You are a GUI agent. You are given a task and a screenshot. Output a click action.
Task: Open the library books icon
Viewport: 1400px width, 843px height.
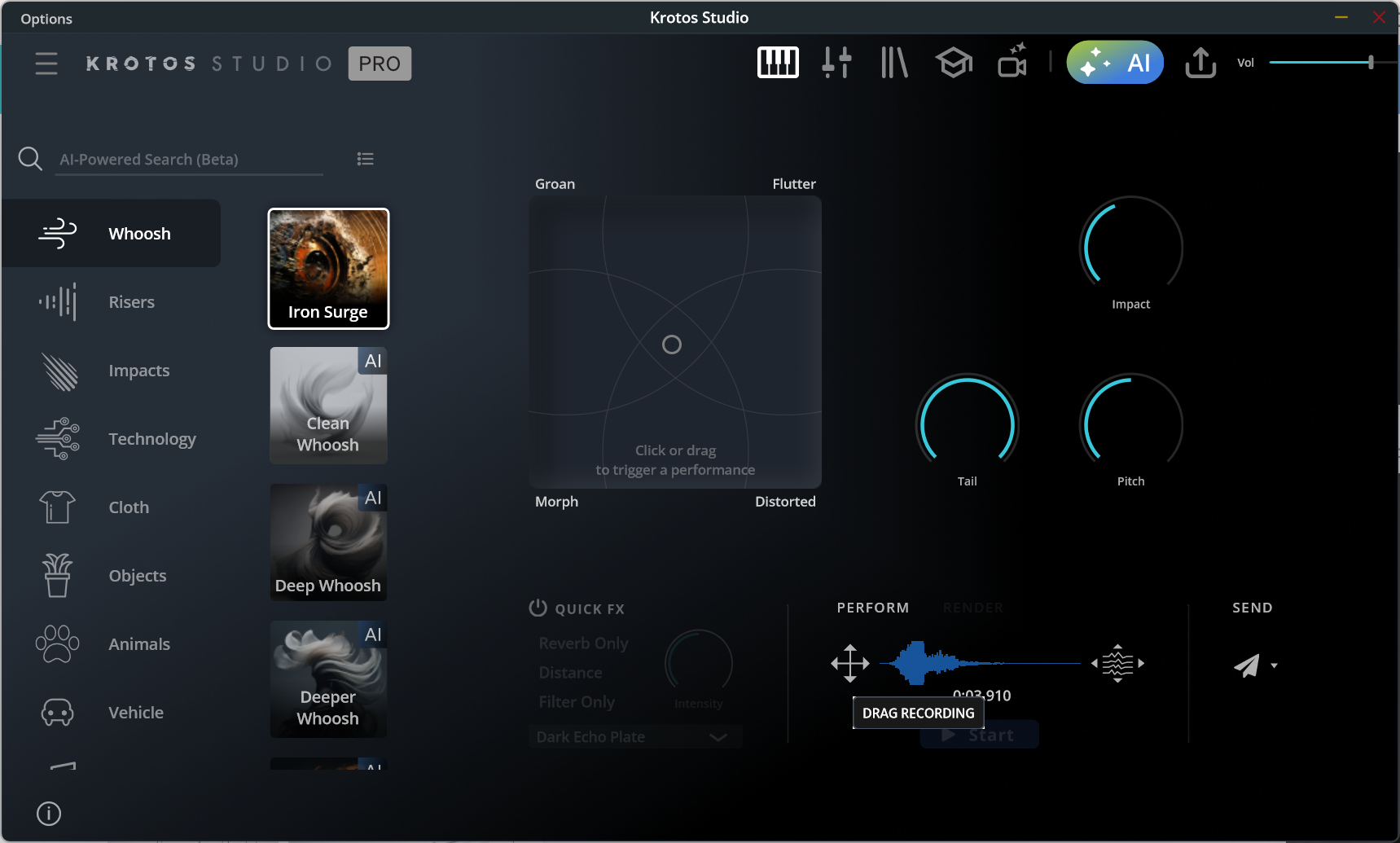click(894, 63)
